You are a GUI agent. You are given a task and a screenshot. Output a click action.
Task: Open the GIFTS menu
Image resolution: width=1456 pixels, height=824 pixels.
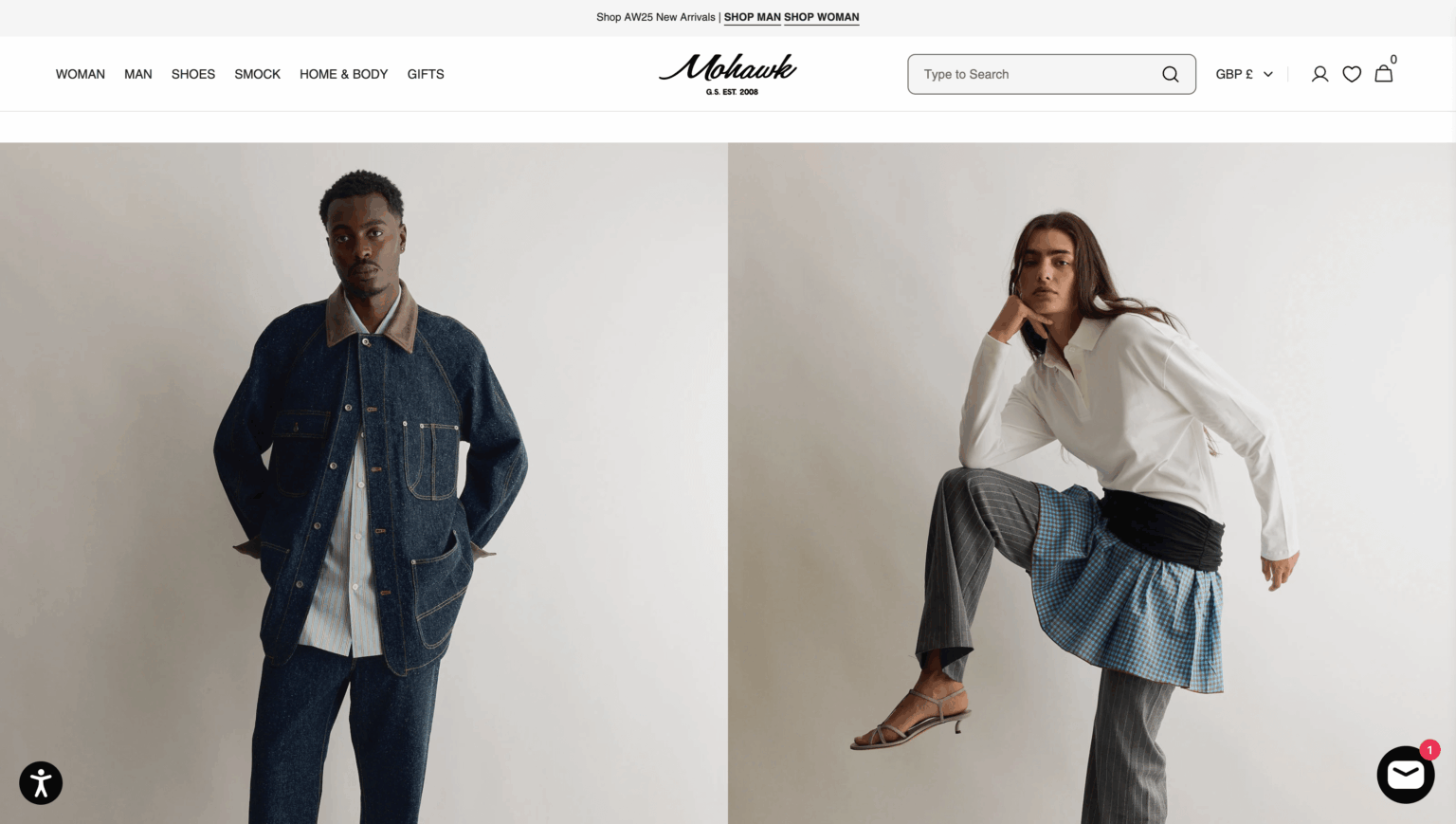click(x=426, y=74)
